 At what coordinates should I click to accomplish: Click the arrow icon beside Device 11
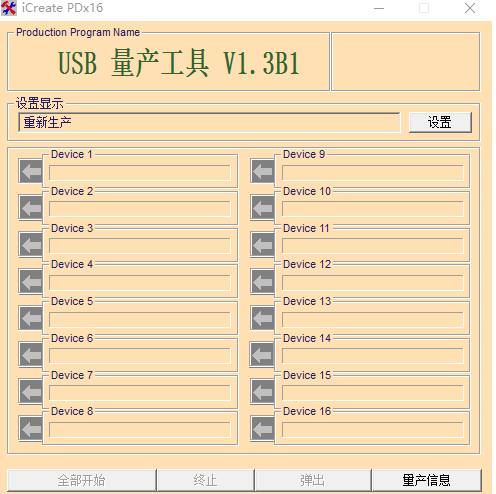click(263, 245)
